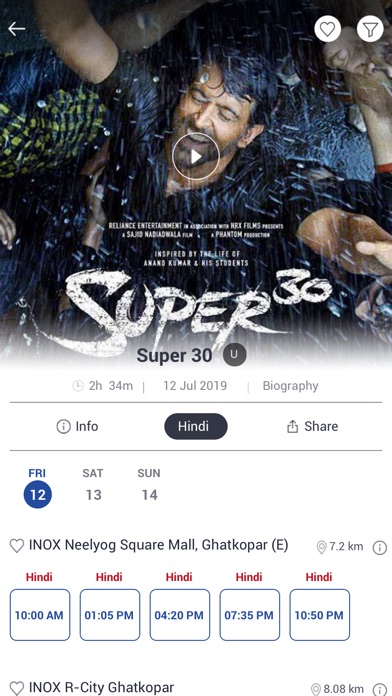Screen dimensions: 392x696
Task: View info for INOX Neelyog Square Mall
Action: pos(380,548)
